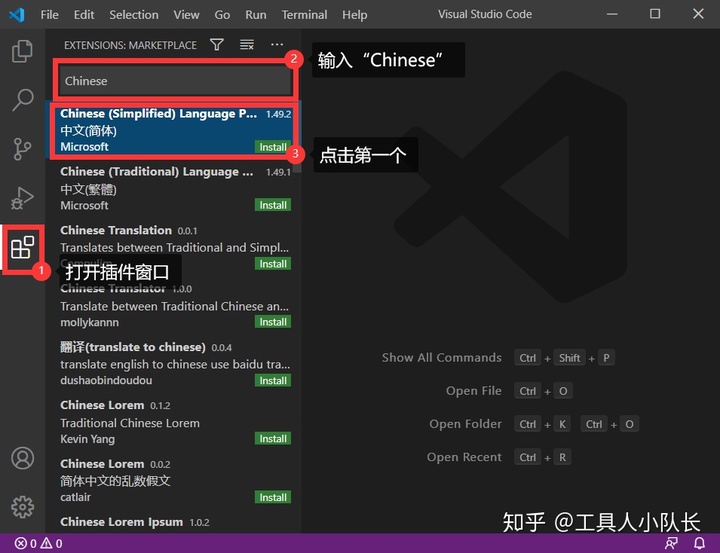Open the File menu
This screenshot has height=553, width=720.
[49, 15]
